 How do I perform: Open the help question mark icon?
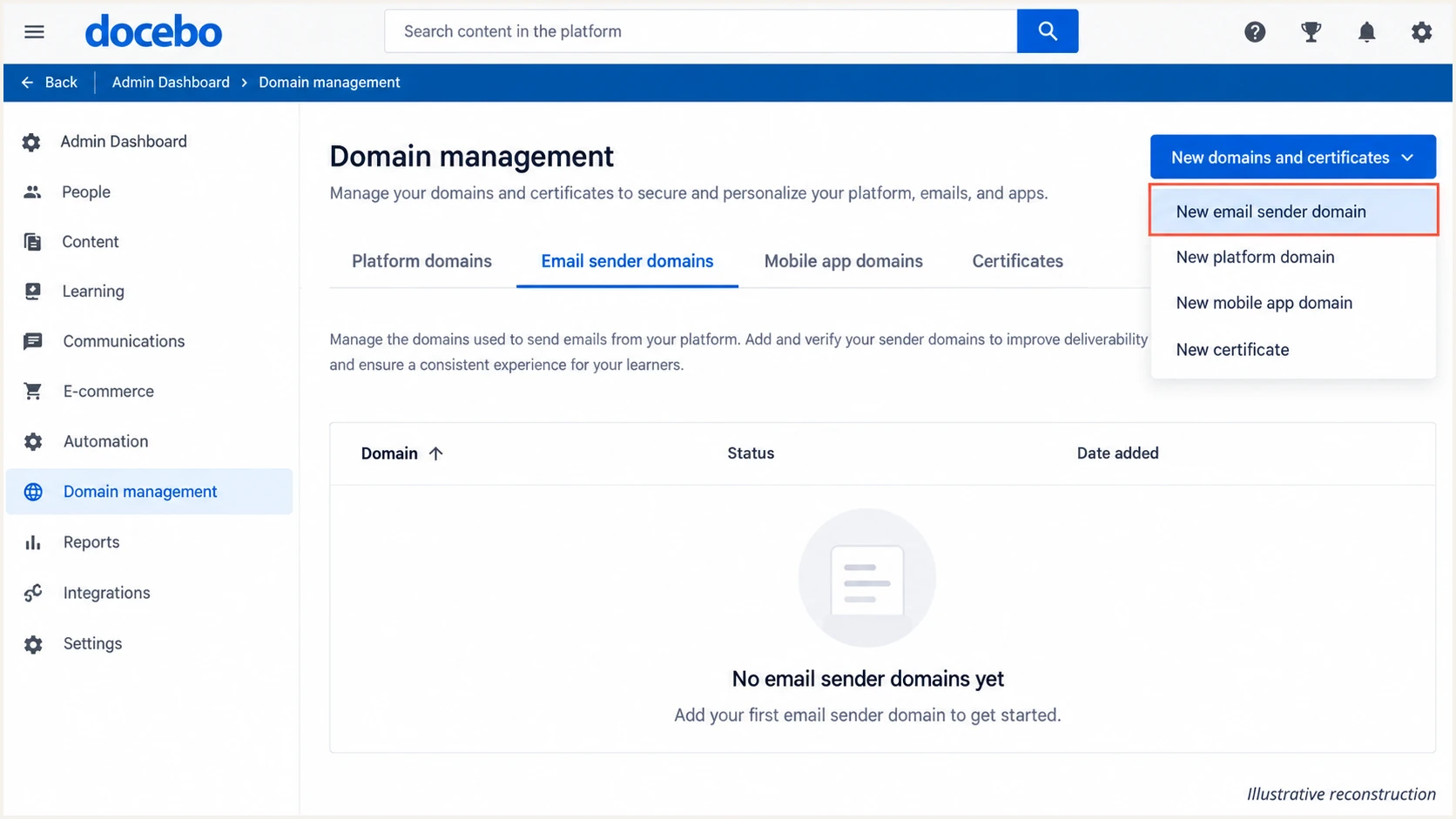pos(1255,32)
